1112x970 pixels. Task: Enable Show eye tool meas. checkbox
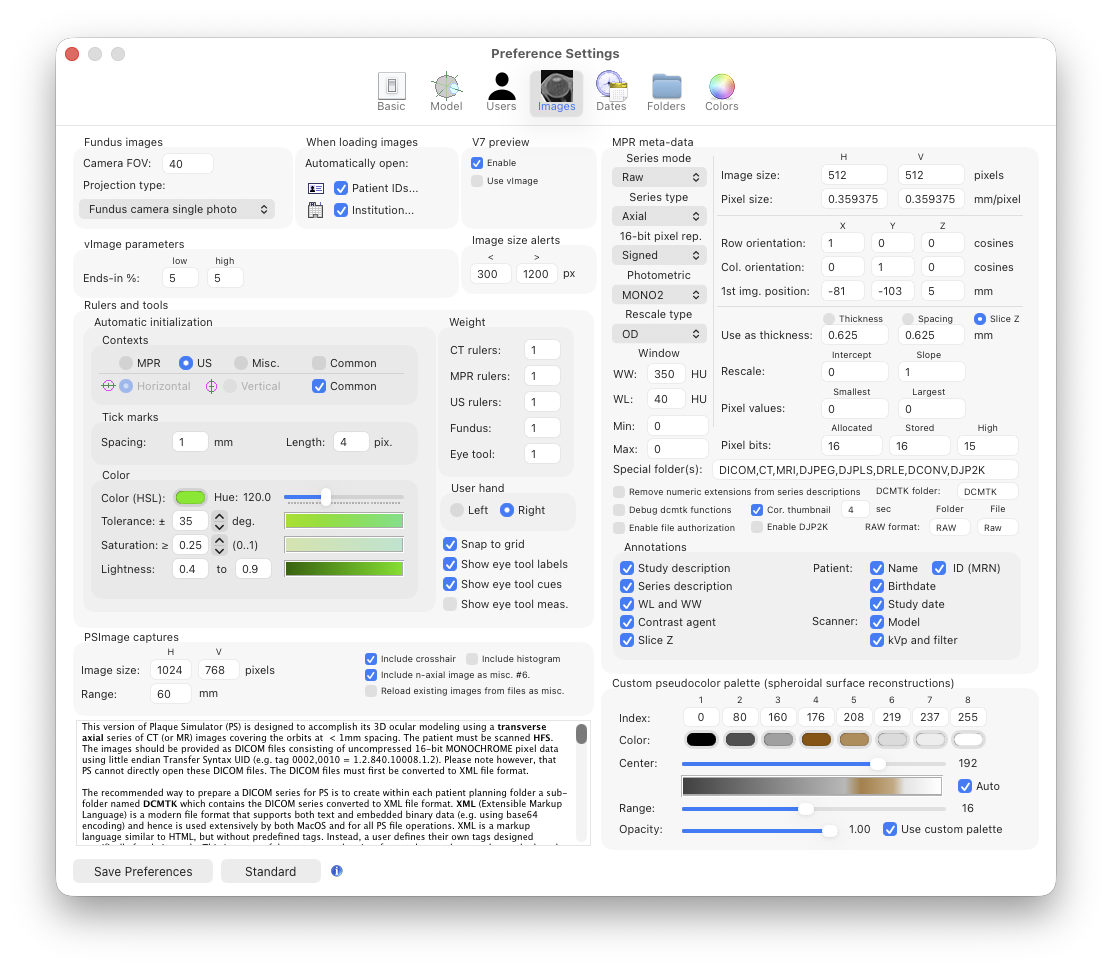click(450, 604)
